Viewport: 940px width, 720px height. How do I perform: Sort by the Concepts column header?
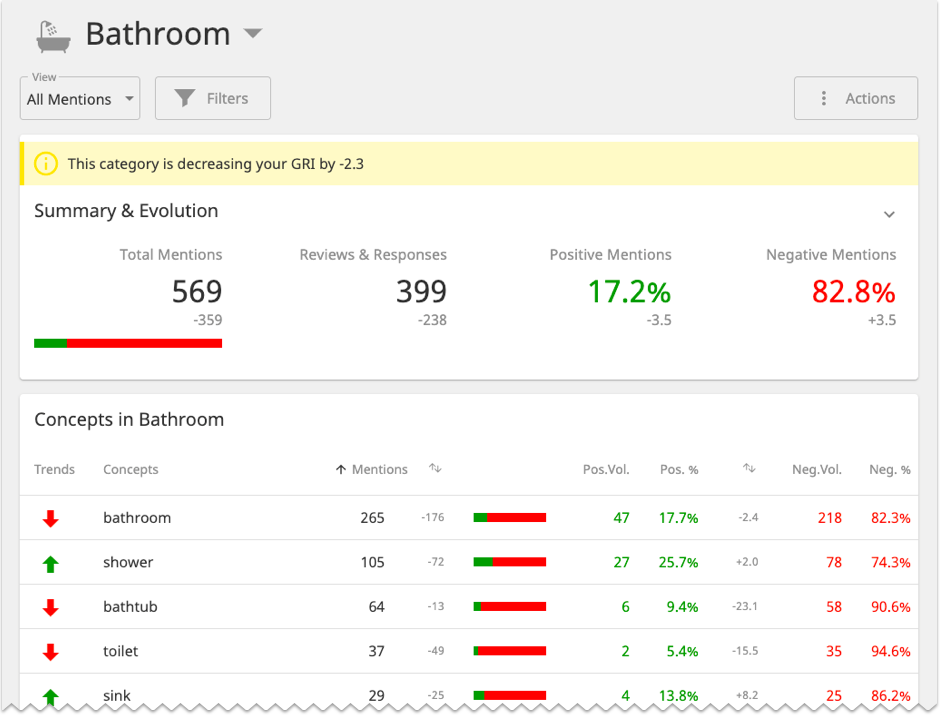[131, 469]
